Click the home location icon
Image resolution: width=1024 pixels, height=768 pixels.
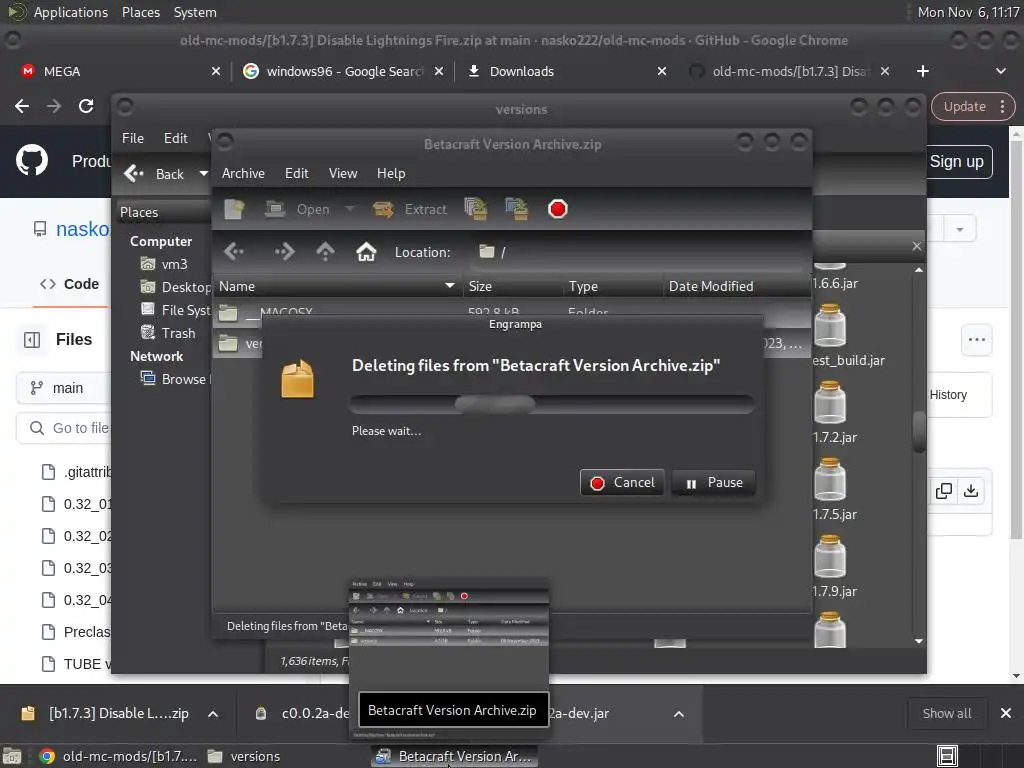point(366,251)
